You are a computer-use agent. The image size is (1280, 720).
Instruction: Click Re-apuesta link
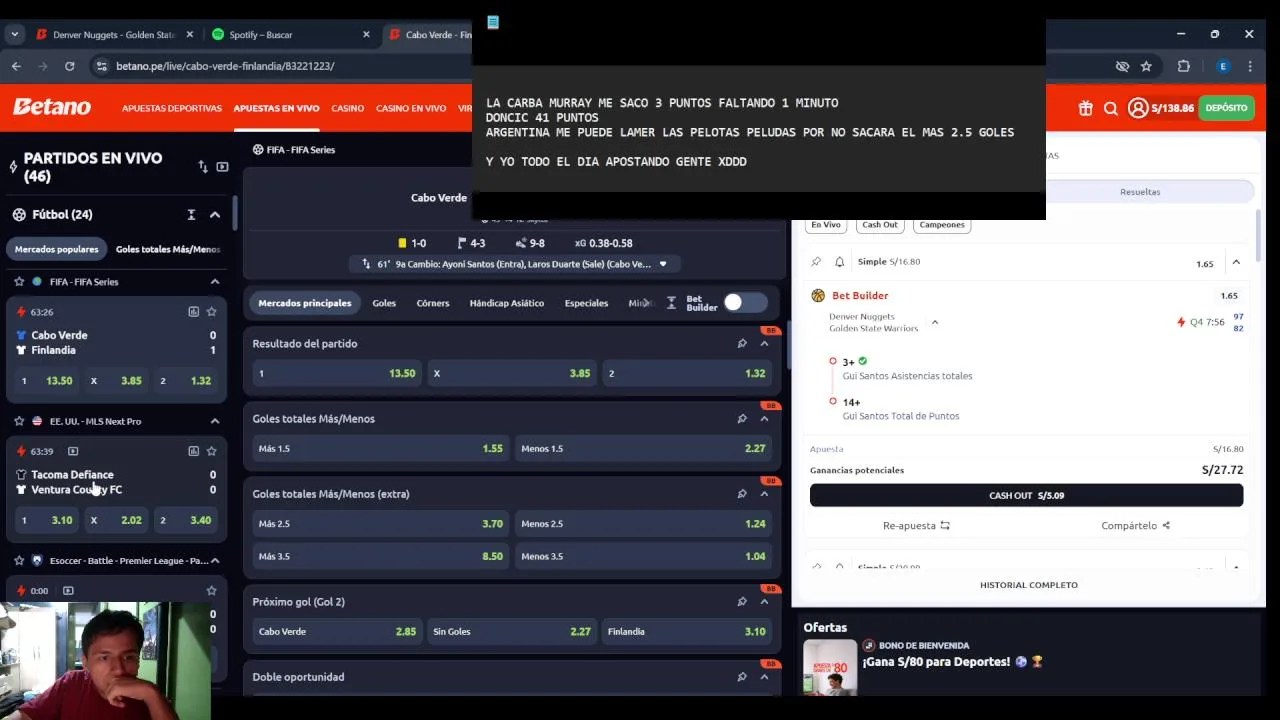point(916,526)
